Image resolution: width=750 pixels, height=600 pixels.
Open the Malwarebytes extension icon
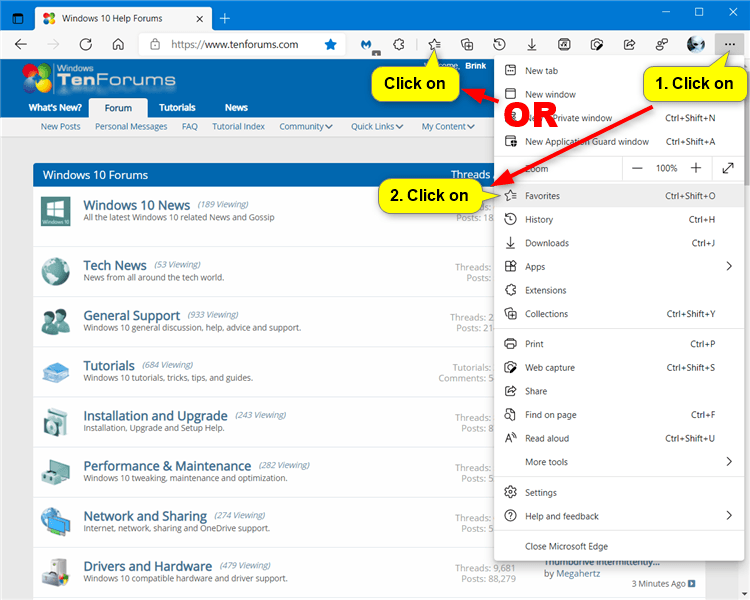coord(366,44)
